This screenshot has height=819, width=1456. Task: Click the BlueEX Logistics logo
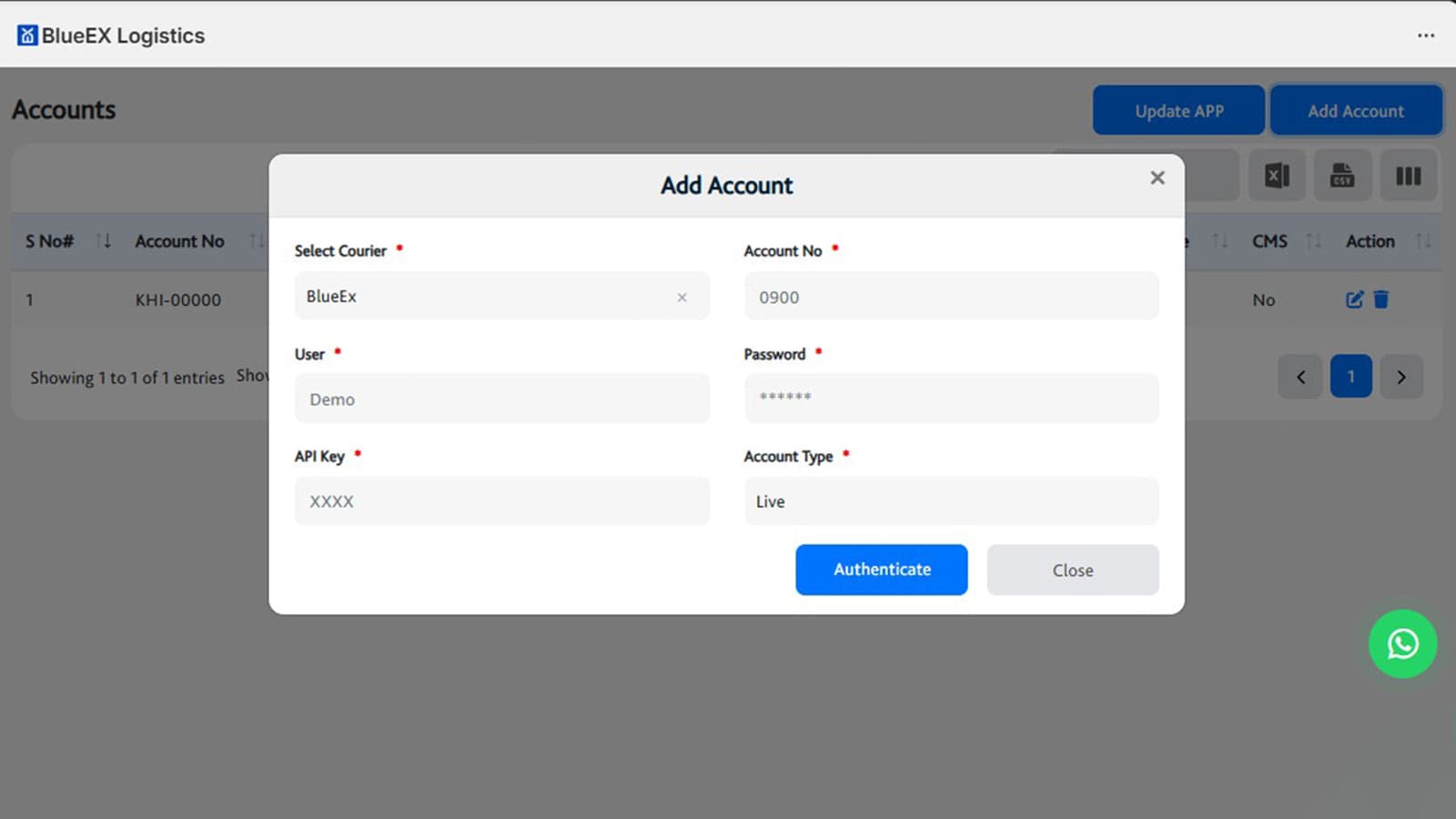(x=109, y=35)
